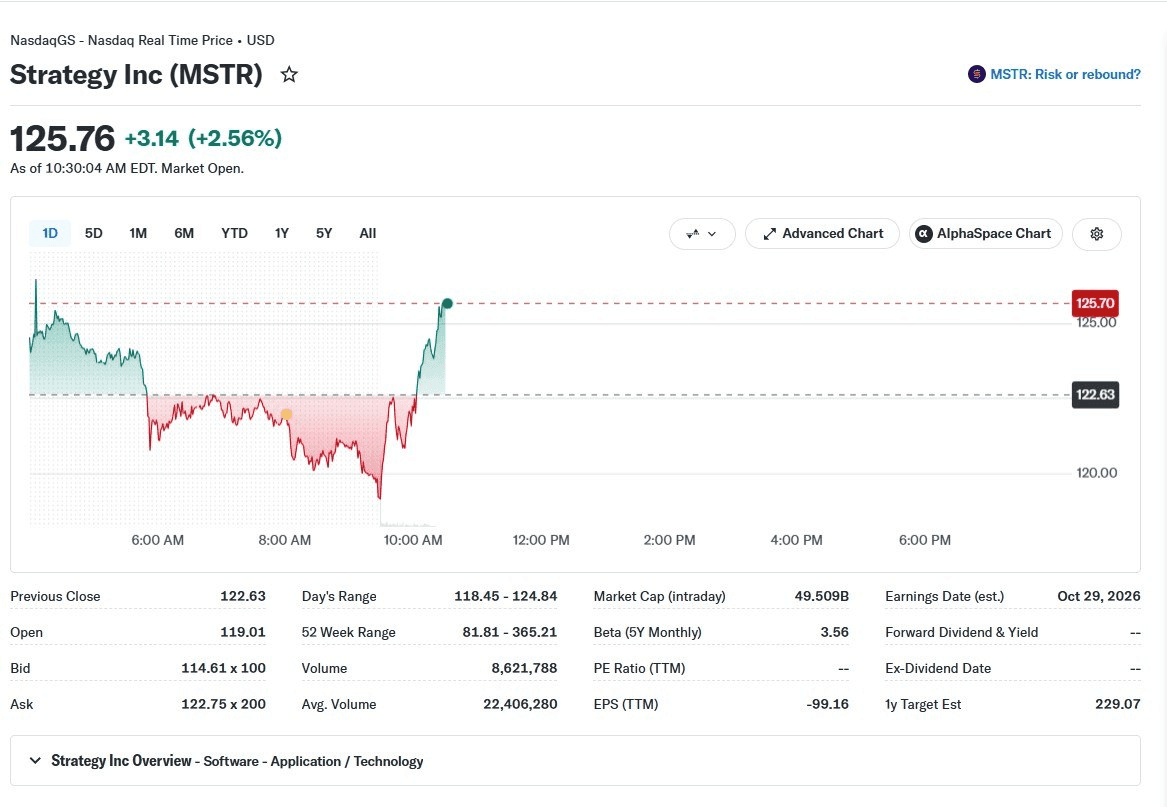Click the 120.00 price axis label
The height and width of the screenshot is (807, 1167).
click(1096, 473)
